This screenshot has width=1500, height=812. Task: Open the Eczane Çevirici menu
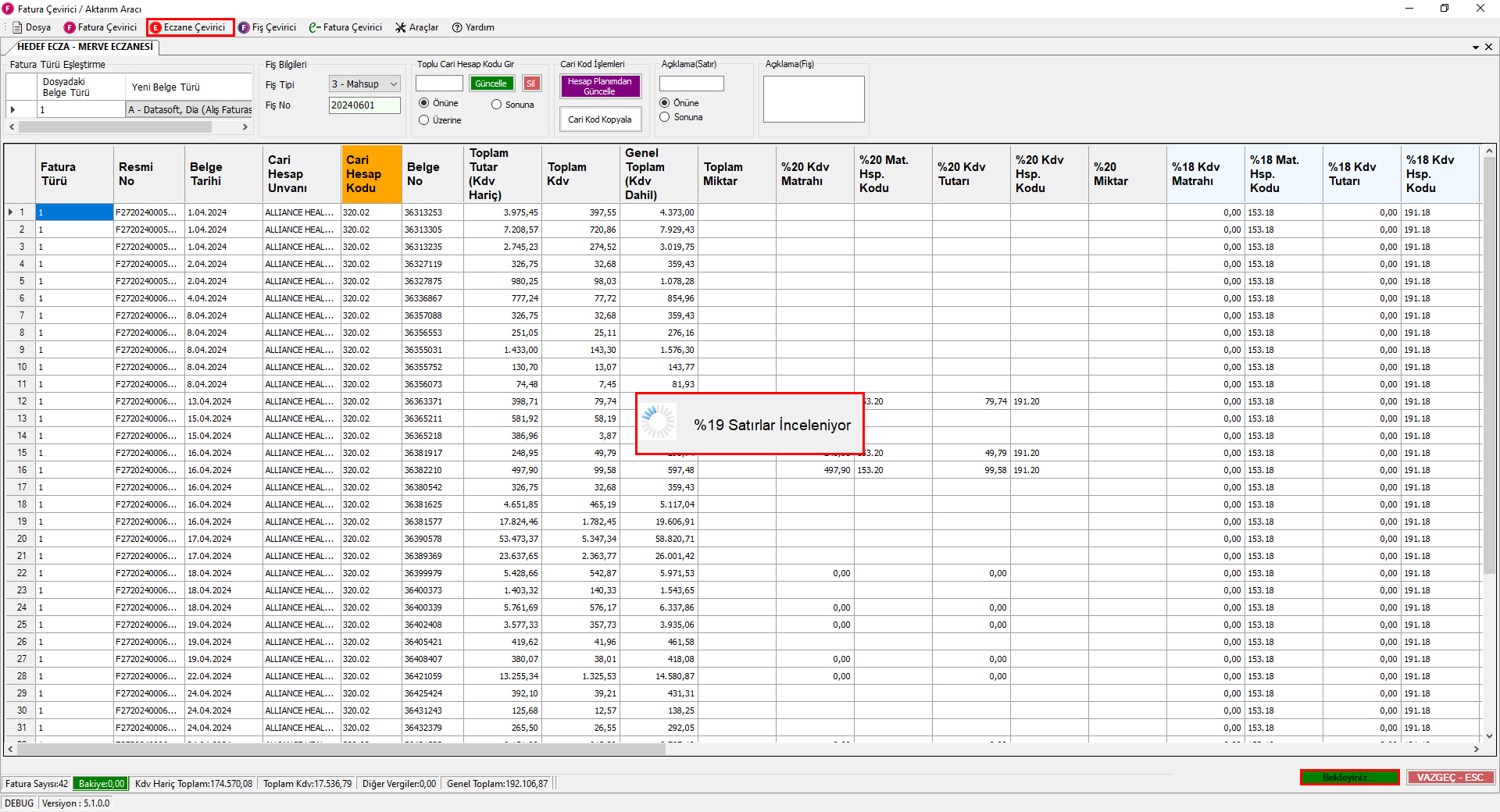[191, 27]
